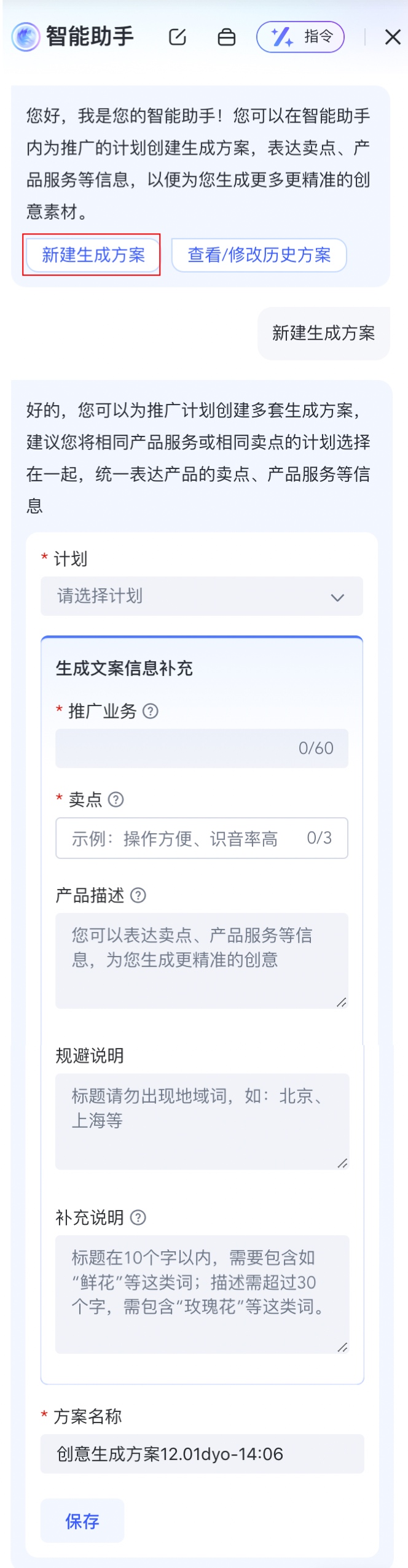Click the dropdown chevron in 计划 field
The height and width of the screenshot is (1568, 408).
337,597
